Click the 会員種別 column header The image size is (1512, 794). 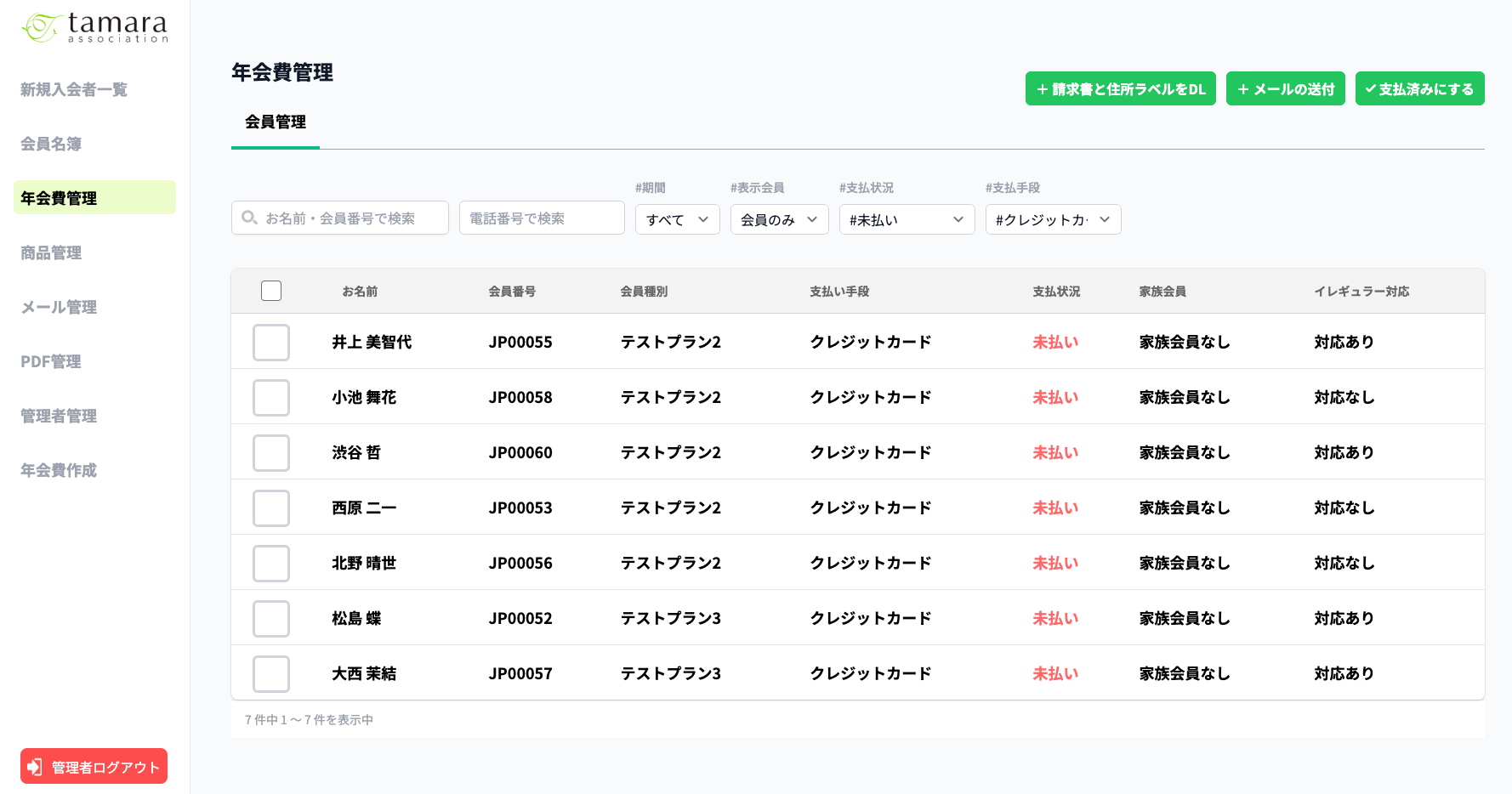coord(644,292)
